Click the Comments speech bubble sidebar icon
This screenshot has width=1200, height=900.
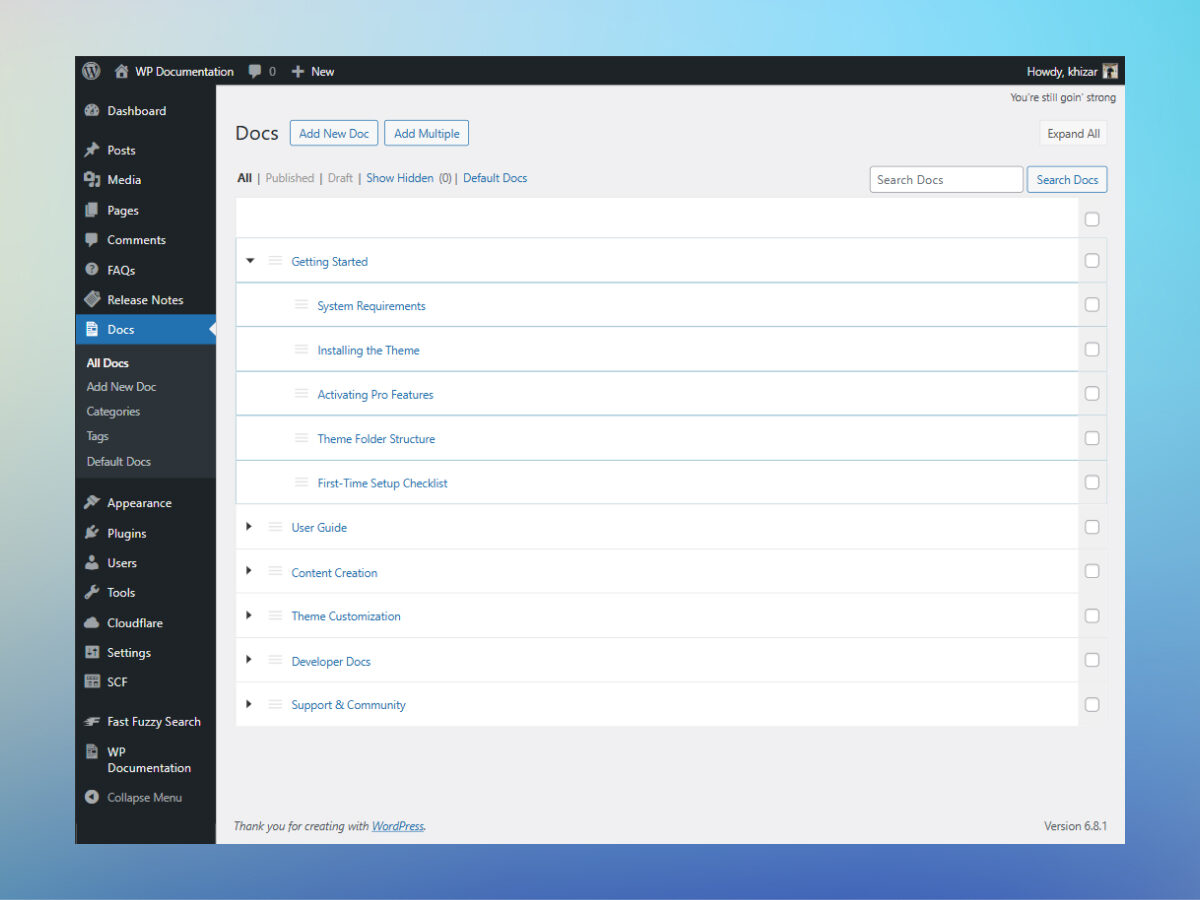point(92,240)
